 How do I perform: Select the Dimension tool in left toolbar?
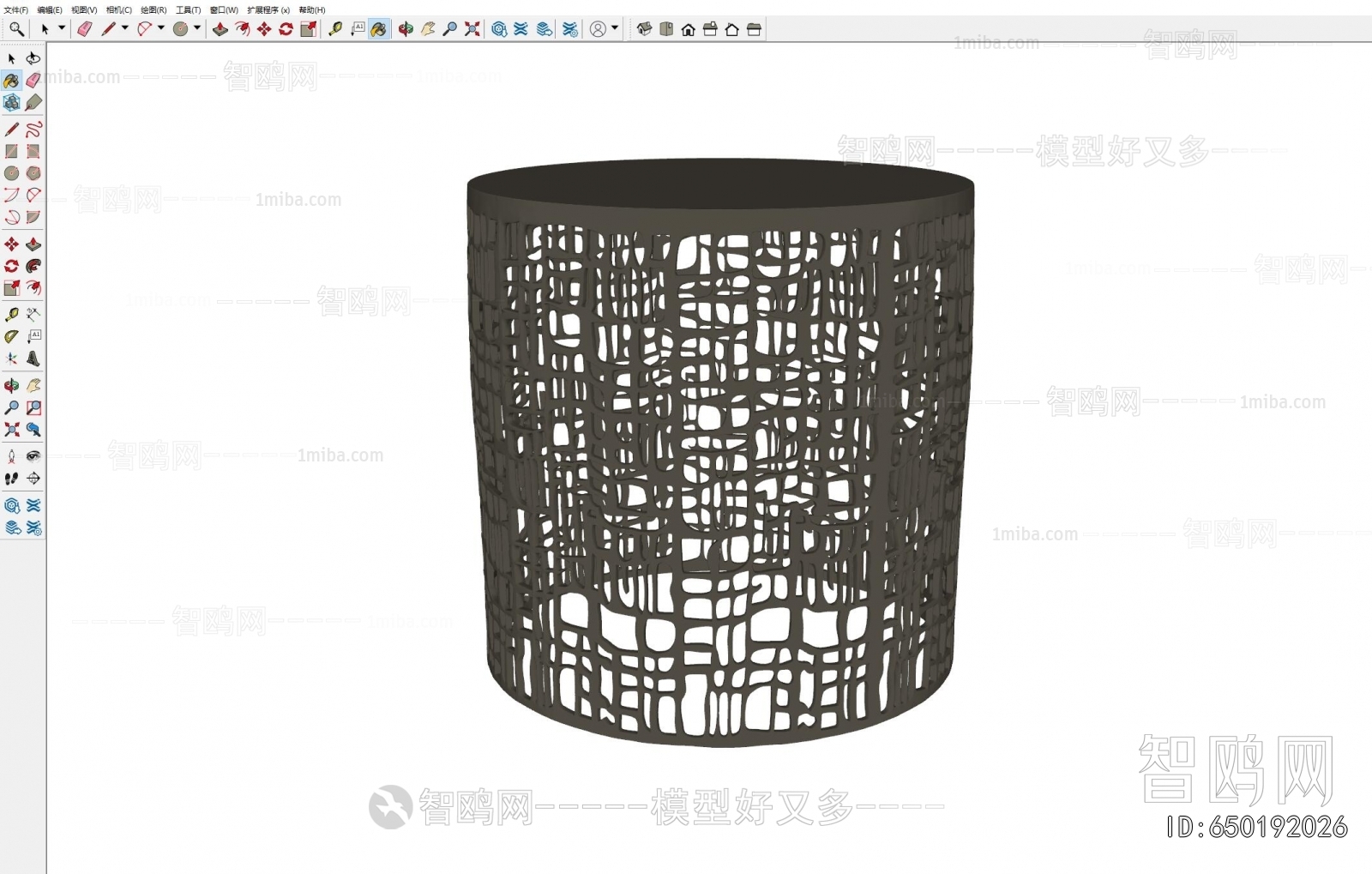pos(33,315)
